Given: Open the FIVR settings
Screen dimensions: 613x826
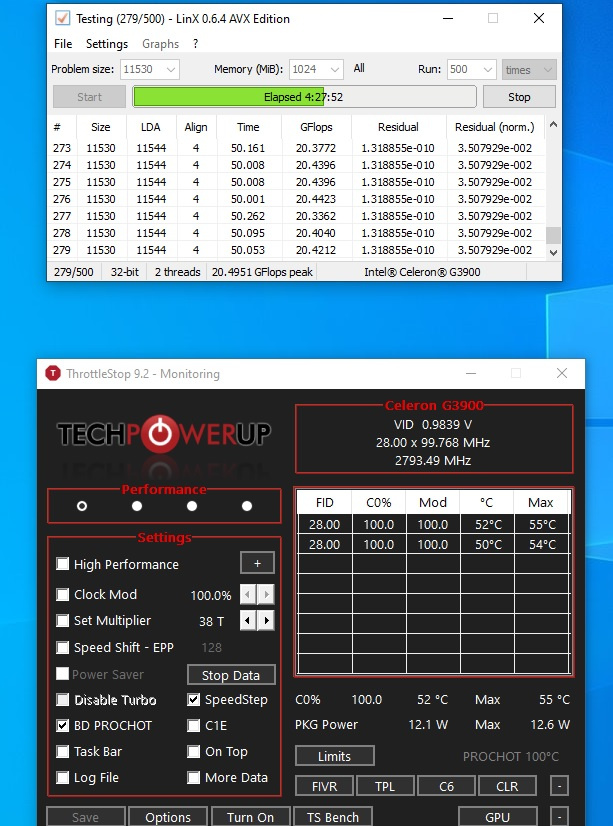Looking at the screenshot, I should click(x=324, y=786).
